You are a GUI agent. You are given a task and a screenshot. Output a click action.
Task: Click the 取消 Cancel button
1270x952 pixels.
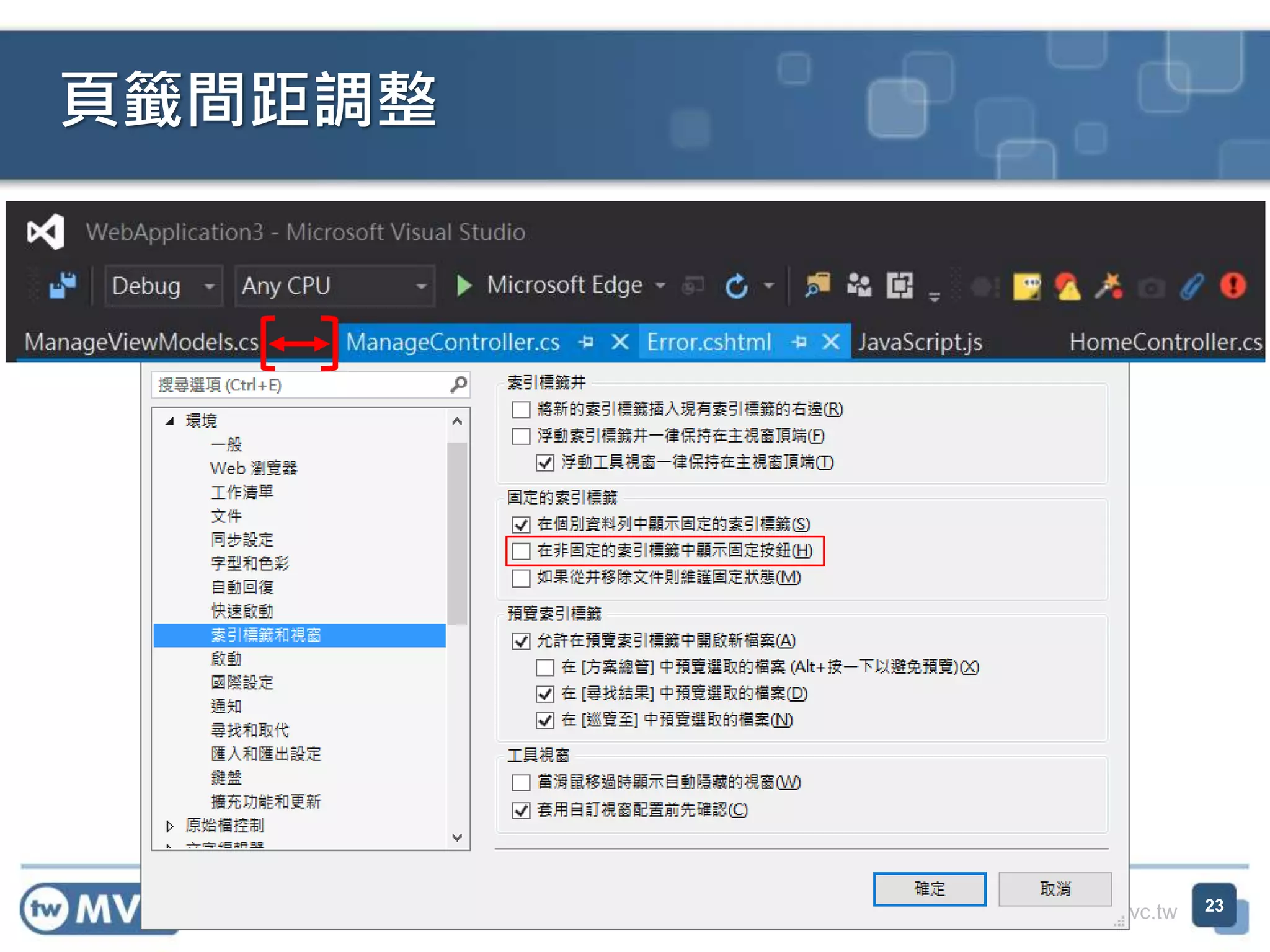pyautogui.click(x=1055, y=889)
